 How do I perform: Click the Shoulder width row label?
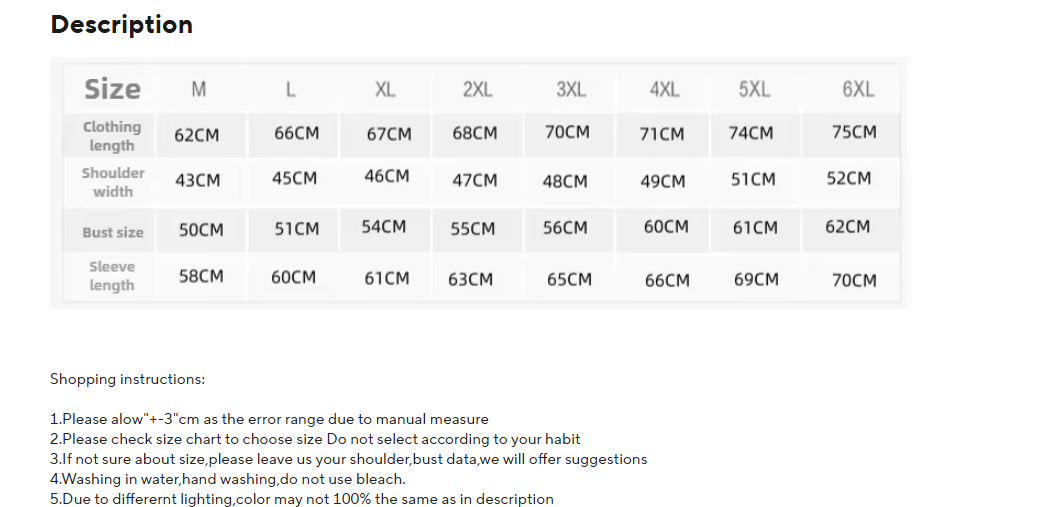tap(113, 182)
